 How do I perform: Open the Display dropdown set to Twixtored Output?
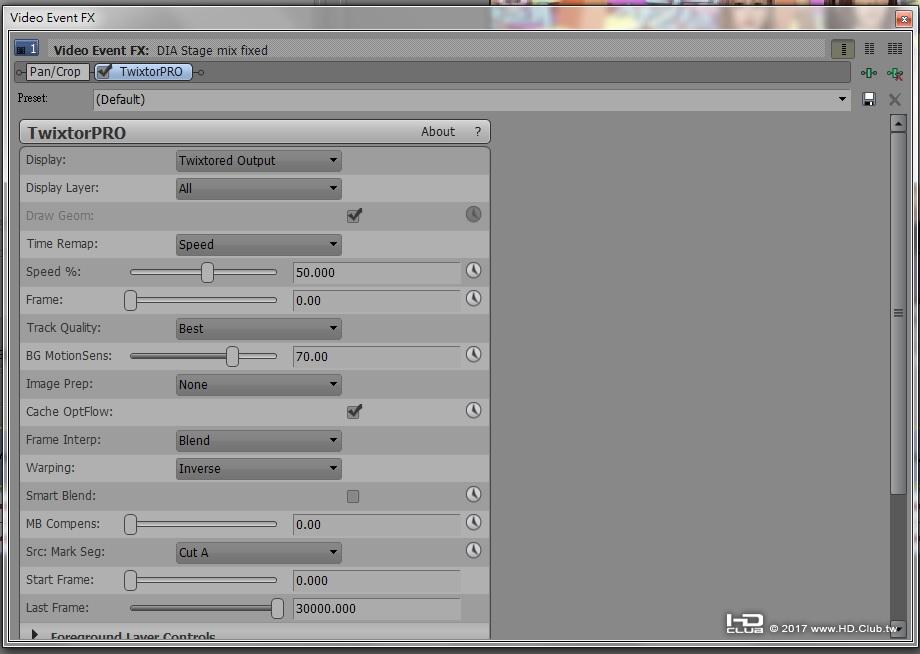(259, 161)
